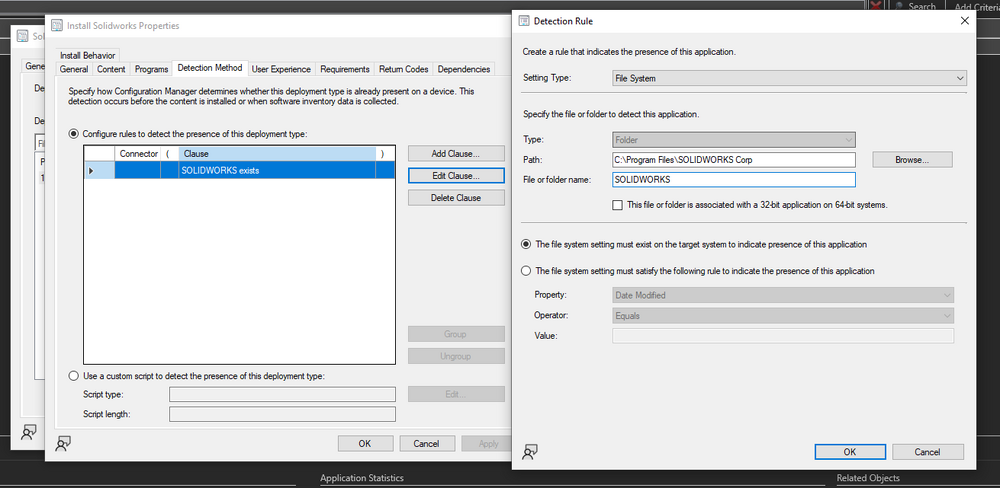Click the Application Statistics panel label
Viewport: 1000px width, 488px height.
362,478
